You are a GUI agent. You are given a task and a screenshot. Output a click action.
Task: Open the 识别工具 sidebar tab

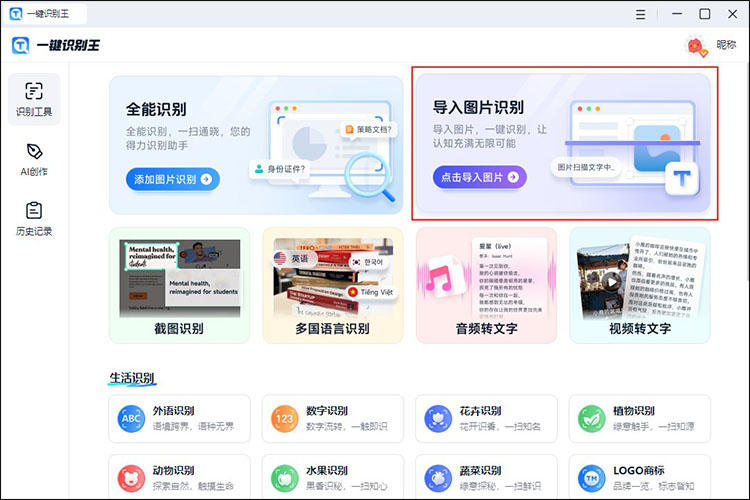coord(33,98)
